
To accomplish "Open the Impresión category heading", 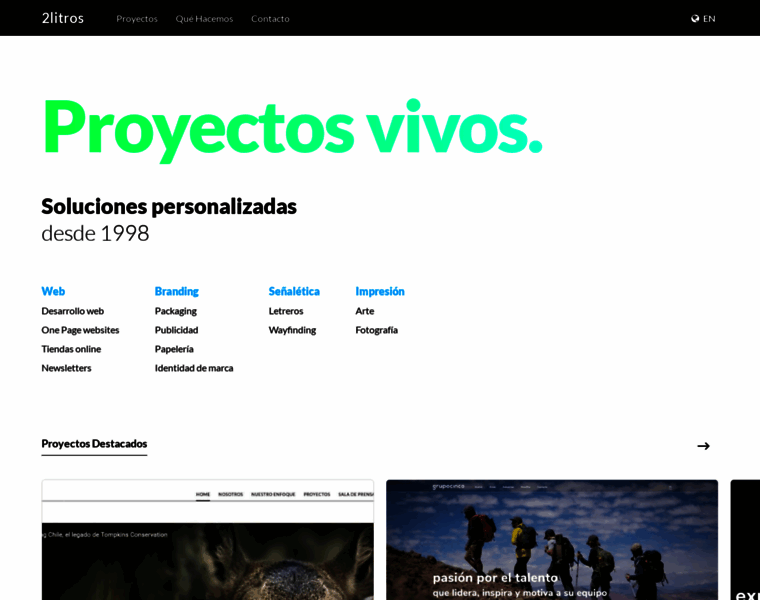I will 380,291.
